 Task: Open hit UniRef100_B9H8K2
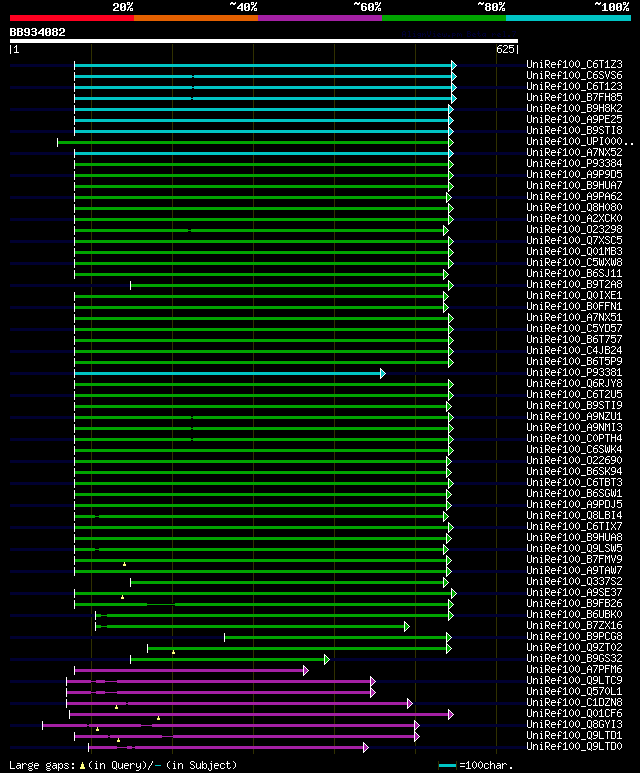tap(574, 108)
